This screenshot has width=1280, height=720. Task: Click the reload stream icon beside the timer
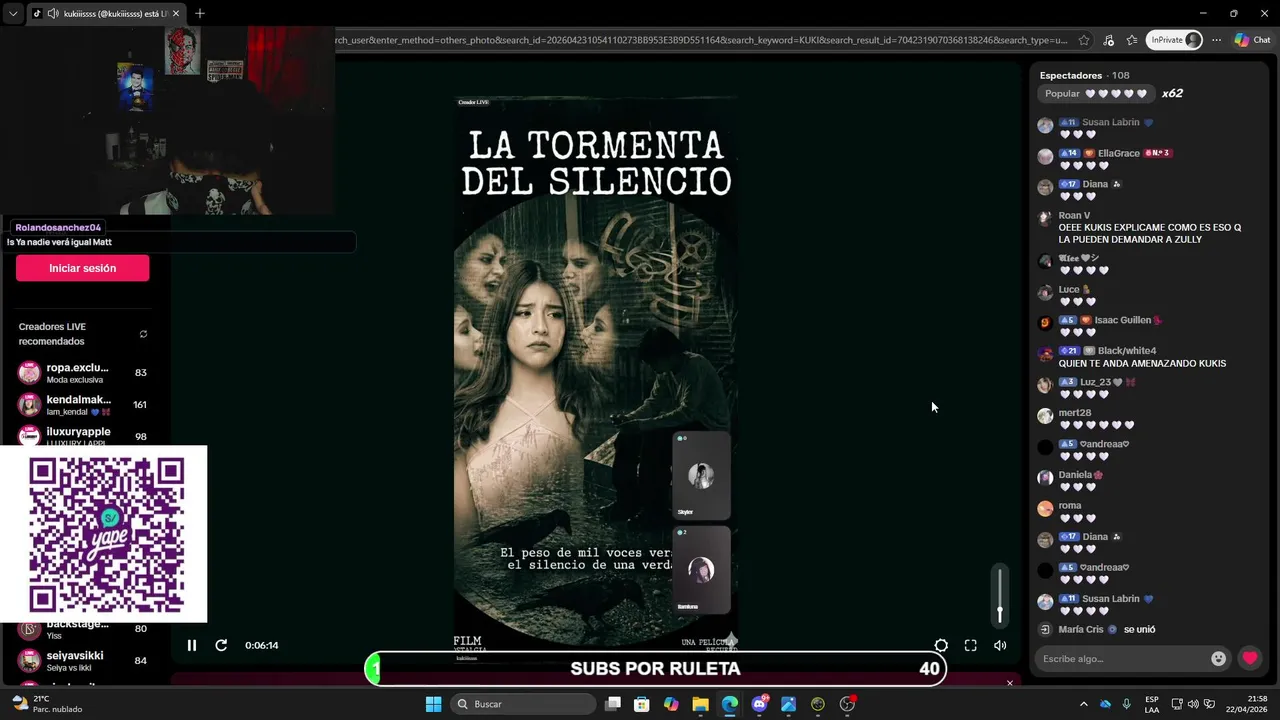coord(221,645)
